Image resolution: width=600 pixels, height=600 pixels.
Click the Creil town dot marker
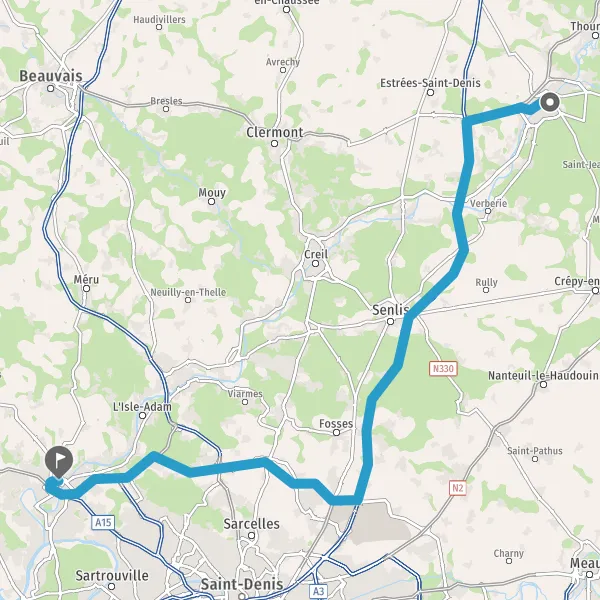pos(315,263)
